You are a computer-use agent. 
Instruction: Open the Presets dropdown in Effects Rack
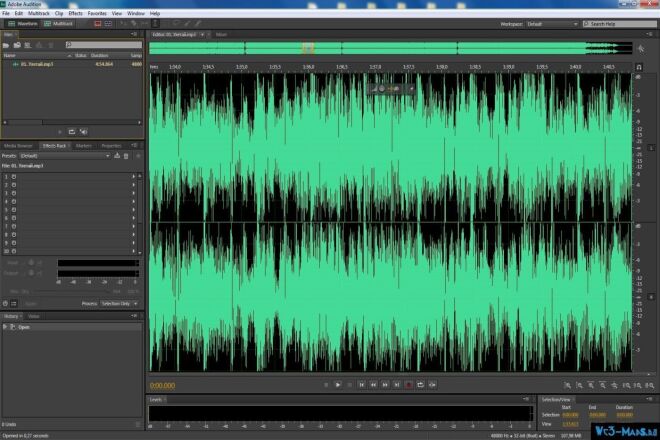(x=65, y=156)
